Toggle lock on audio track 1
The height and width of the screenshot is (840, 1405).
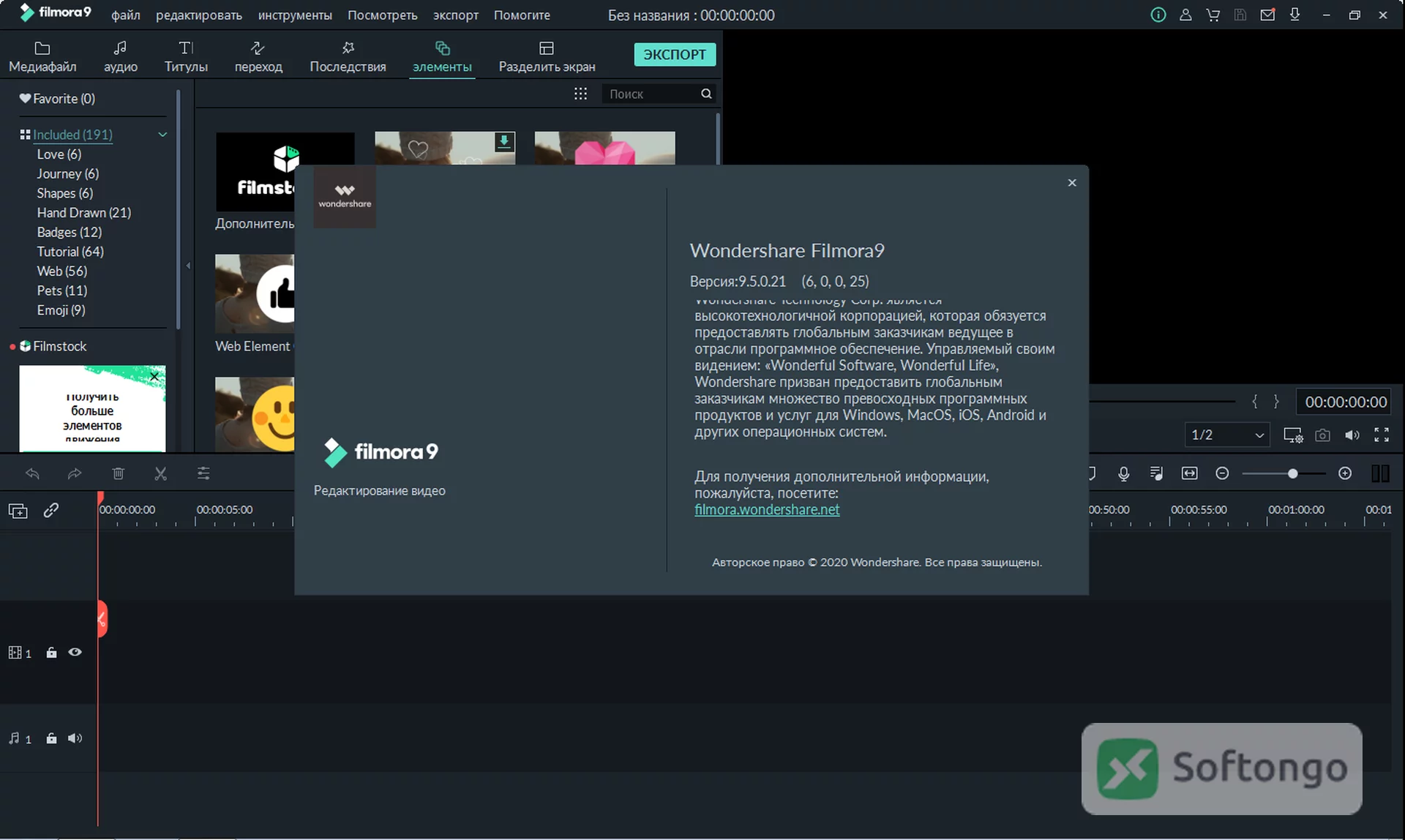[x=51, y=738]
